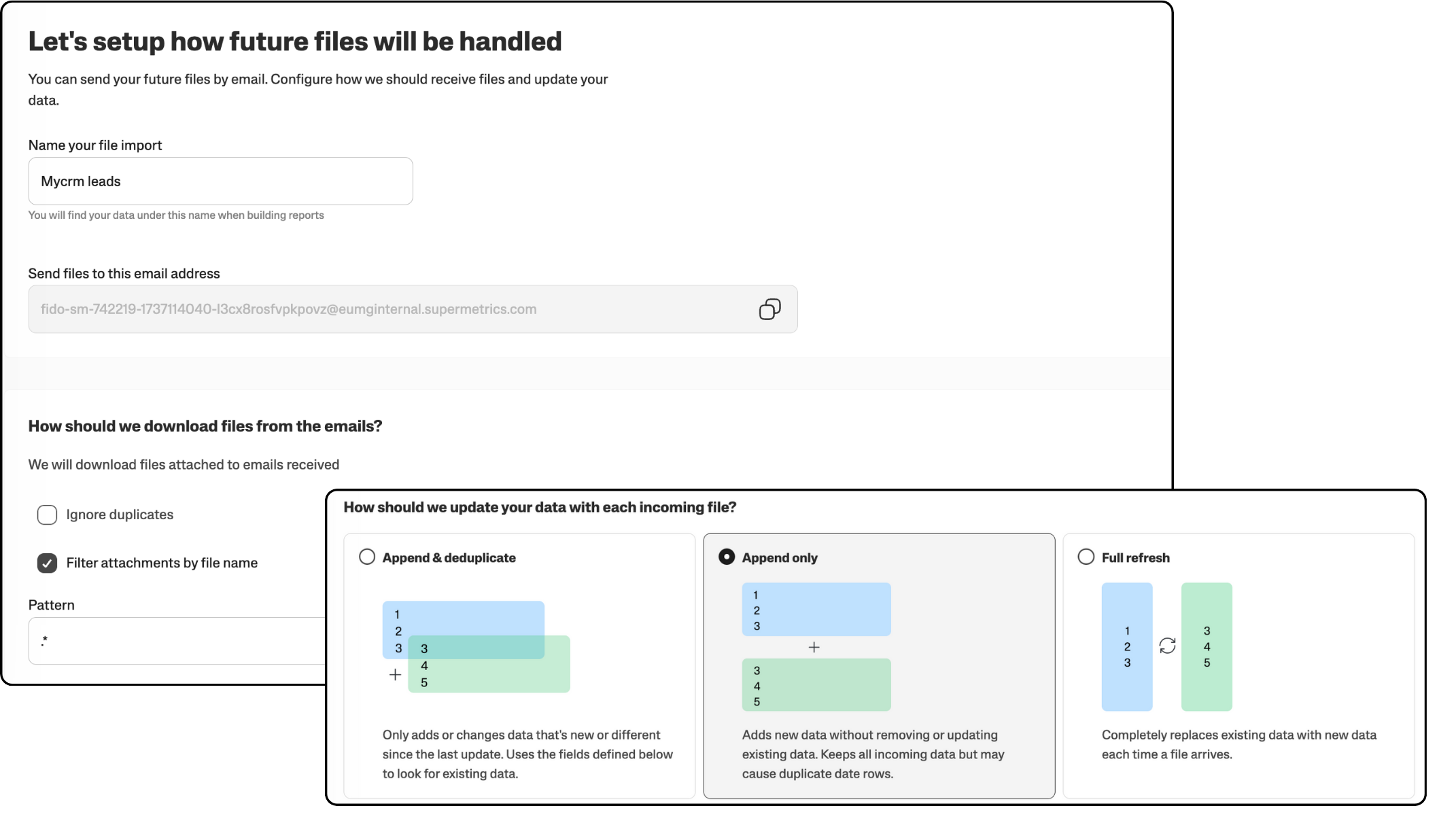The width and height of the screenshot is (1437, 840).
Task: Choose the Full refresh radio button
Action: [1086, 557]
